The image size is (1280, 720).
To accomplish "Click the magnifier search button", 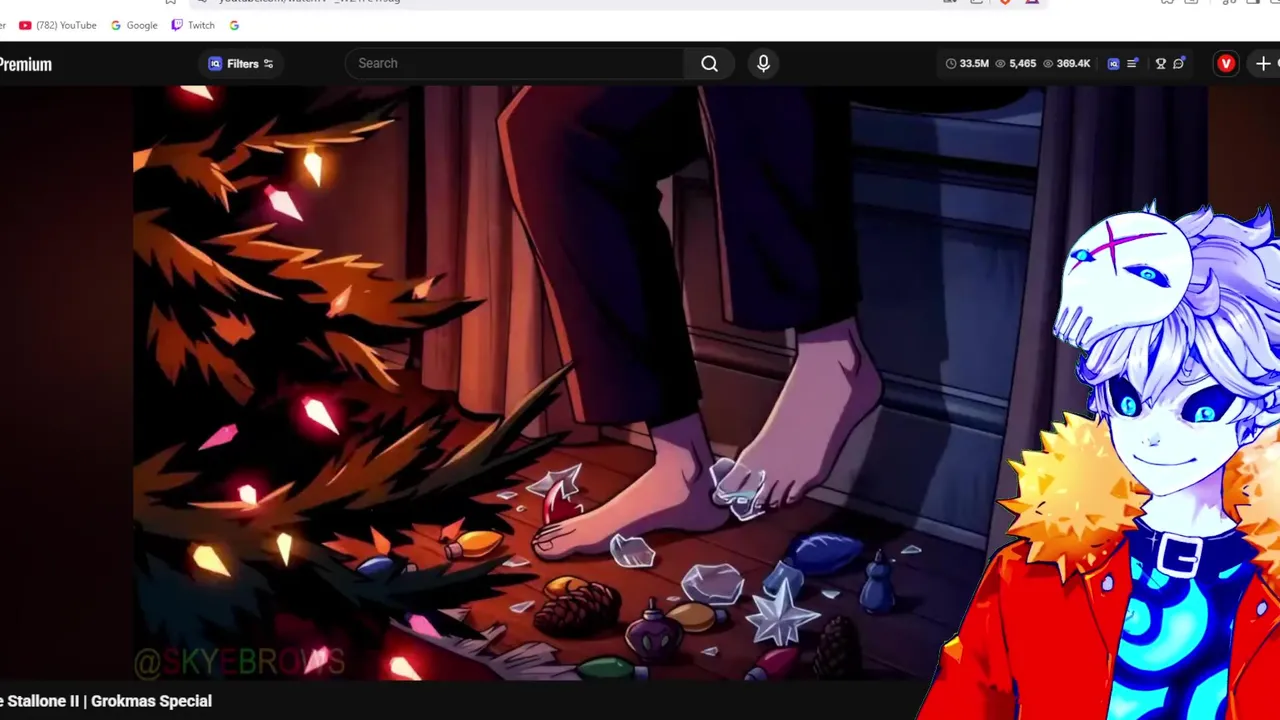I will pos(709,63).
